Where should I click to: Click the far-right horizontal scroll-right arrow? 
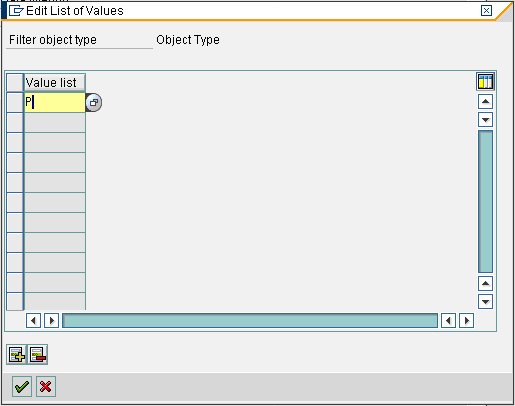[x=466, y=321]
